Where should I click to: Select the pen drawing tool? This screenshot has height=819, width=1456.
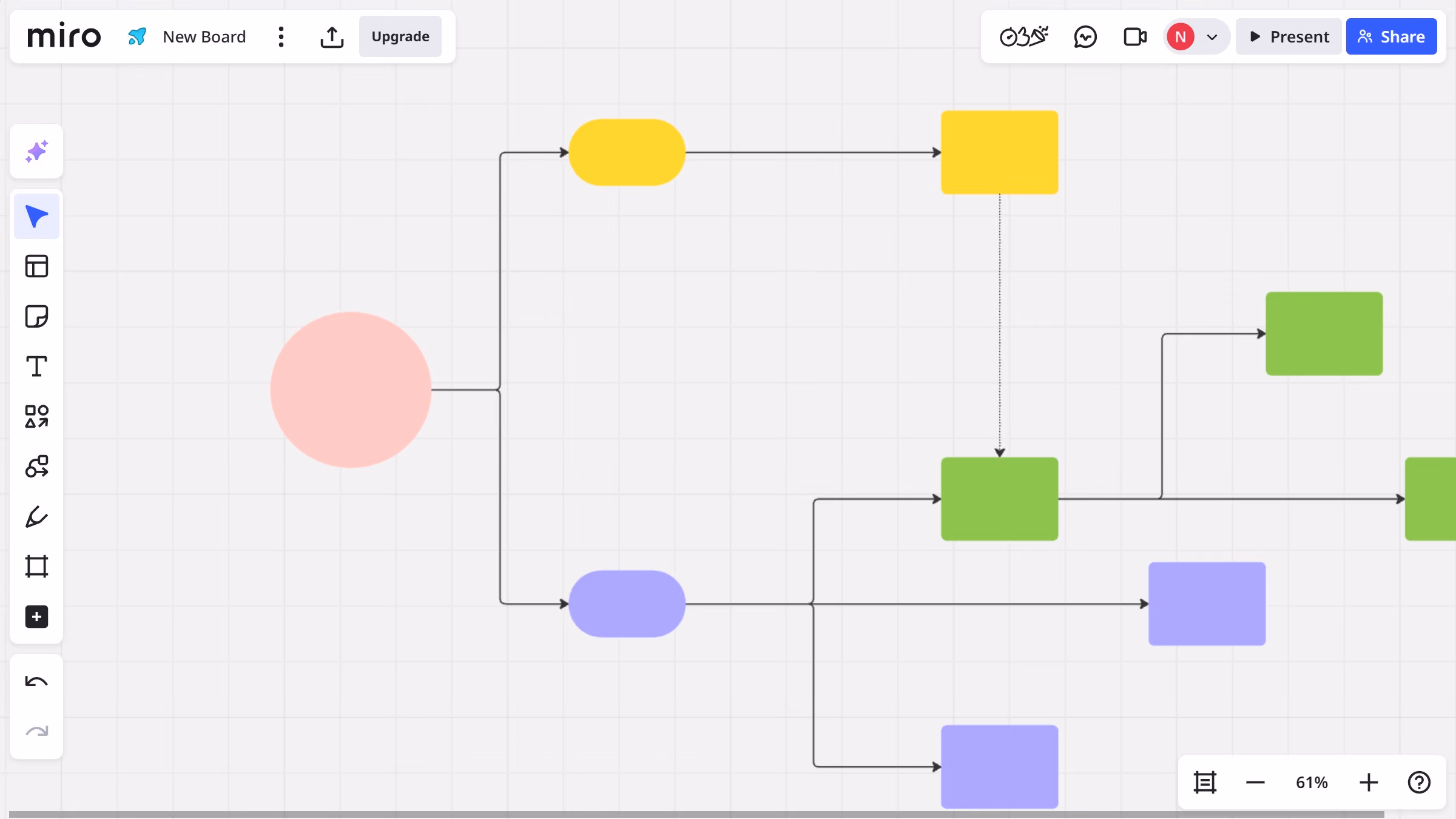click(36, 517)
